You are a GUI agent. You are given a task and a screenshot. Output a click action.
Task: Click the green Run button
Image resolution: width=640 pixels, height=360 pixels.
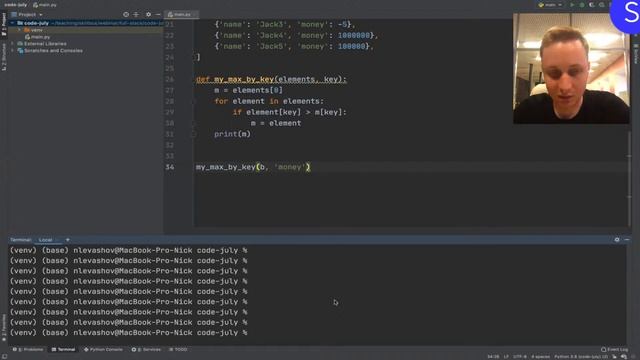[572, 5]
